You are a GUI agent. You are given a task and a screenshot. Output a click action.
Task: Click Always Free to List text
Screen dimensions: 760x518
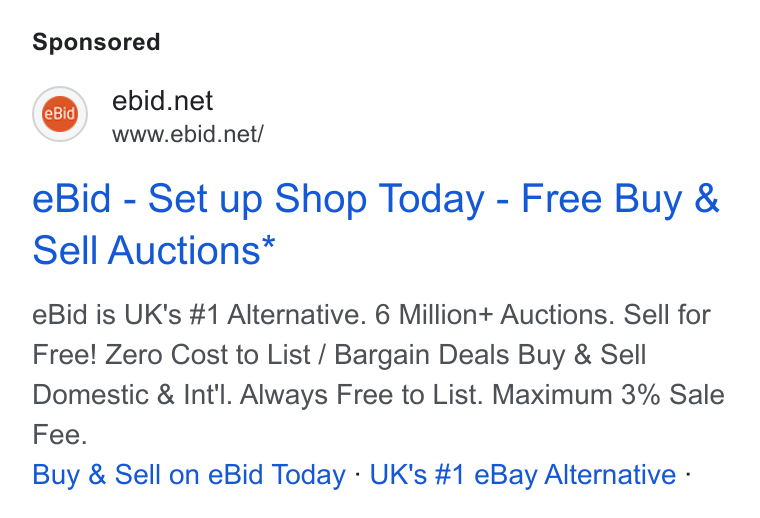click(x=362, y=394)
